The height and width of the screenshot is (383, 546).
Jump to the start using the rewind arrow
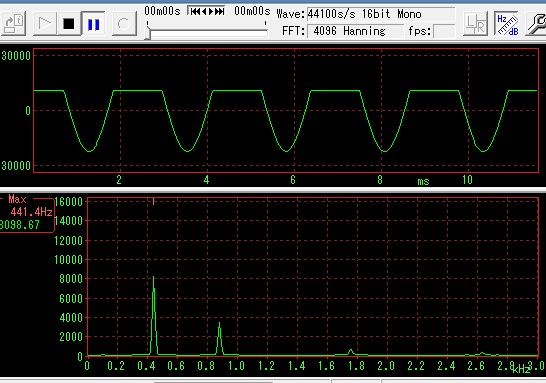pos(195,11)
